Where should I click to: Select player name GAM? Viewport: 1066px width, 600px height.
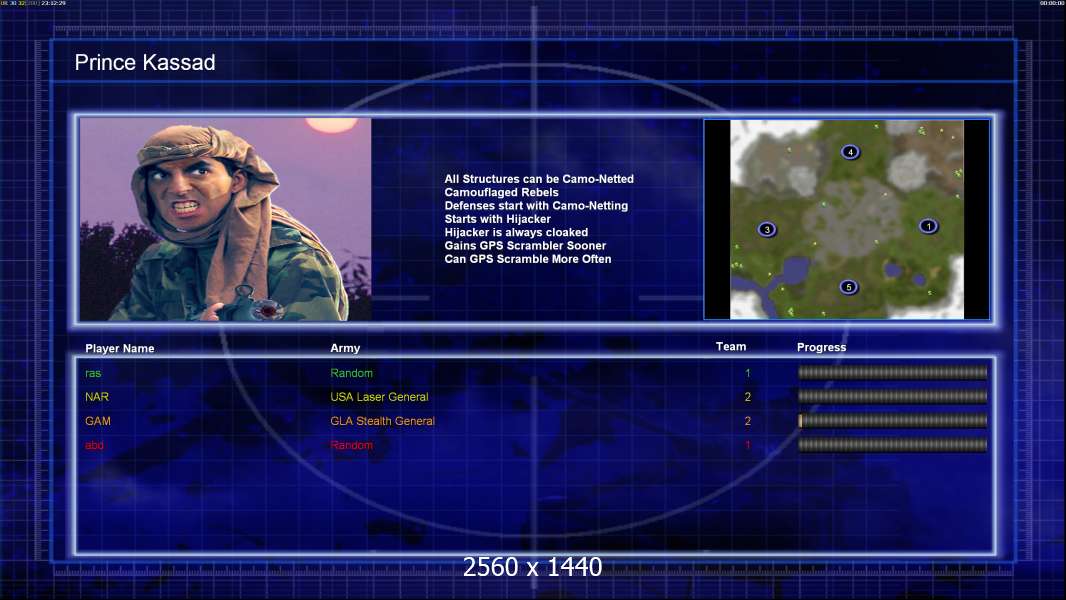(98, 421)
